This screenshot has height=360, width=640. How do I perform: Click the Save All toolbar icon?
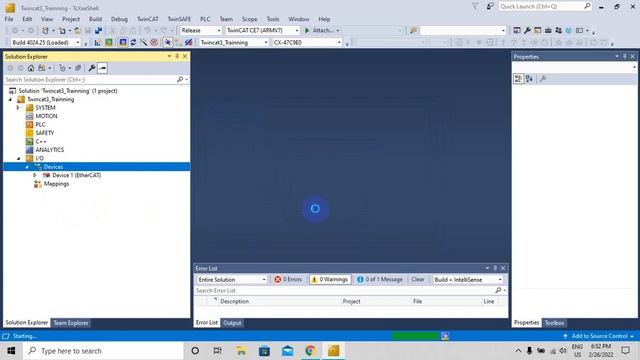98,31
